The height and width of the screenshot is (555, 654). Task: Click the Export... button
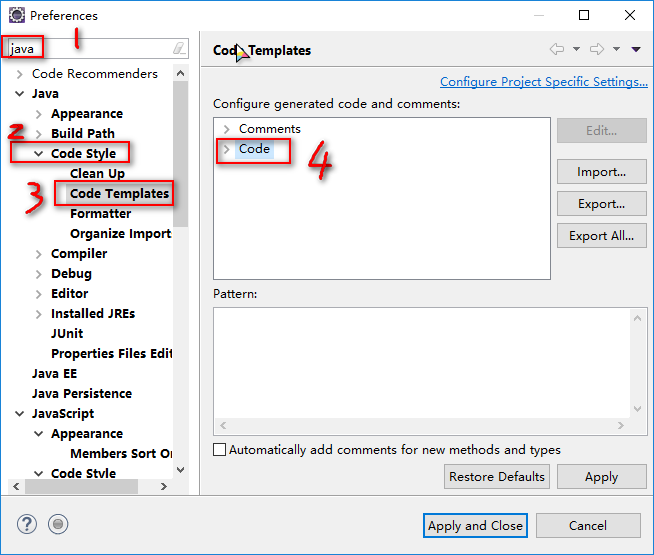tap(602, 203)
